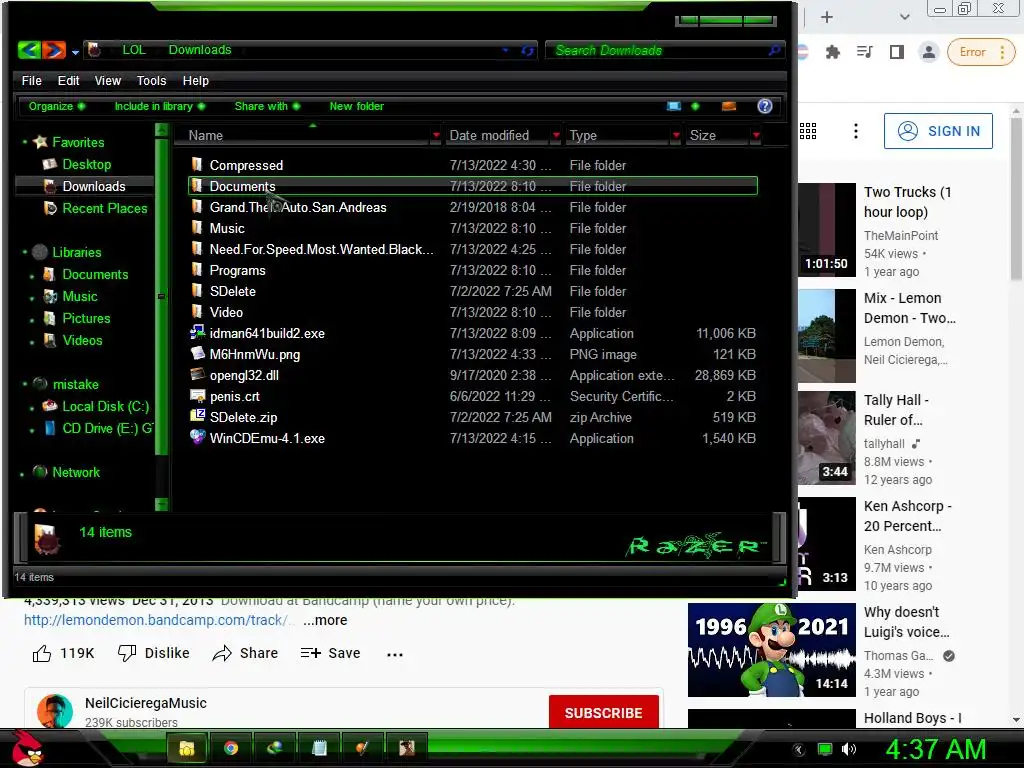The height and width of the screenshot is (768, 1024).
Task: Open the Name column filter dropdown
Action: (436, 135)
